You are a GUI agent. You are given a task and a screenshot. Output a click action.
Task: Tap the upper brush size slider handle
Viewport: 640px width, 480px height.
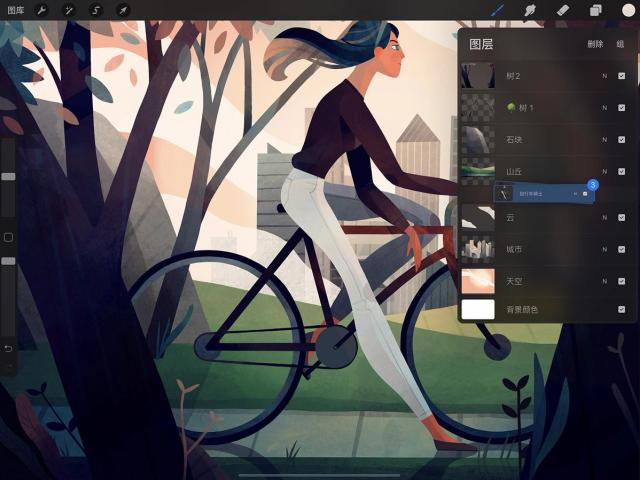(8, 176)
